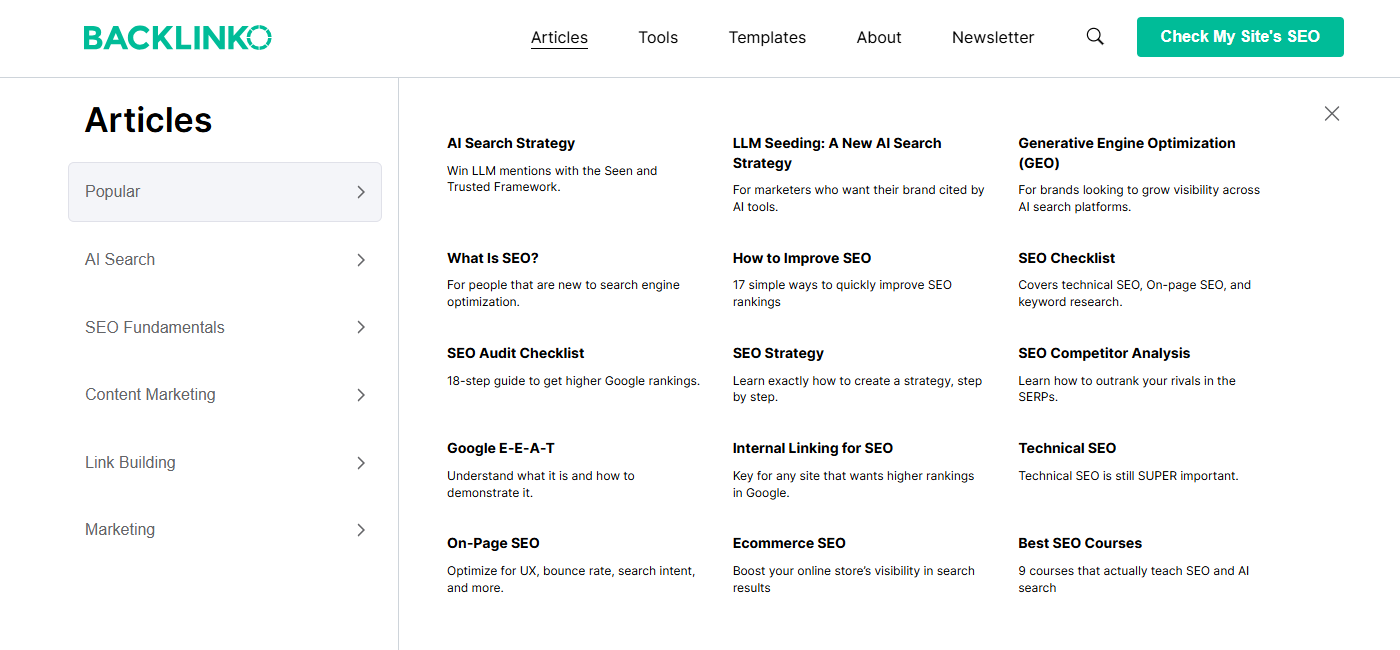Select the Articles menu item
Viewport: 1400px width, 650px height.
[x=559, y=37]
